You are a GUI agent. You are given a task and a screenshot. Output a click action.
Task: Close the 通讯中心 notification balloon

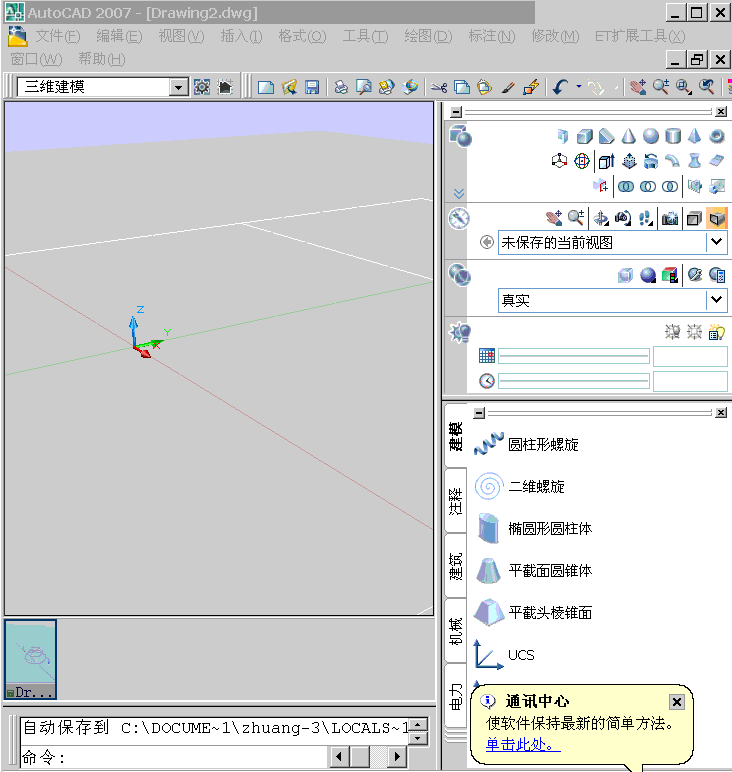point(677,702)
